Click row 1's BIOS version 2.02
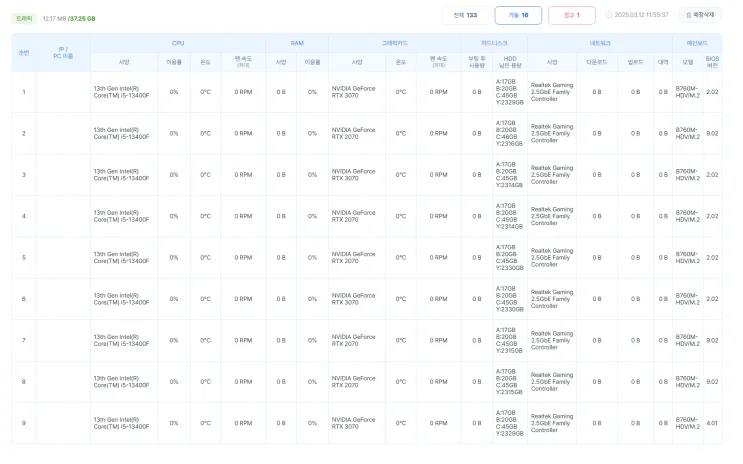743x464 pixels. [x=712, y=92]
